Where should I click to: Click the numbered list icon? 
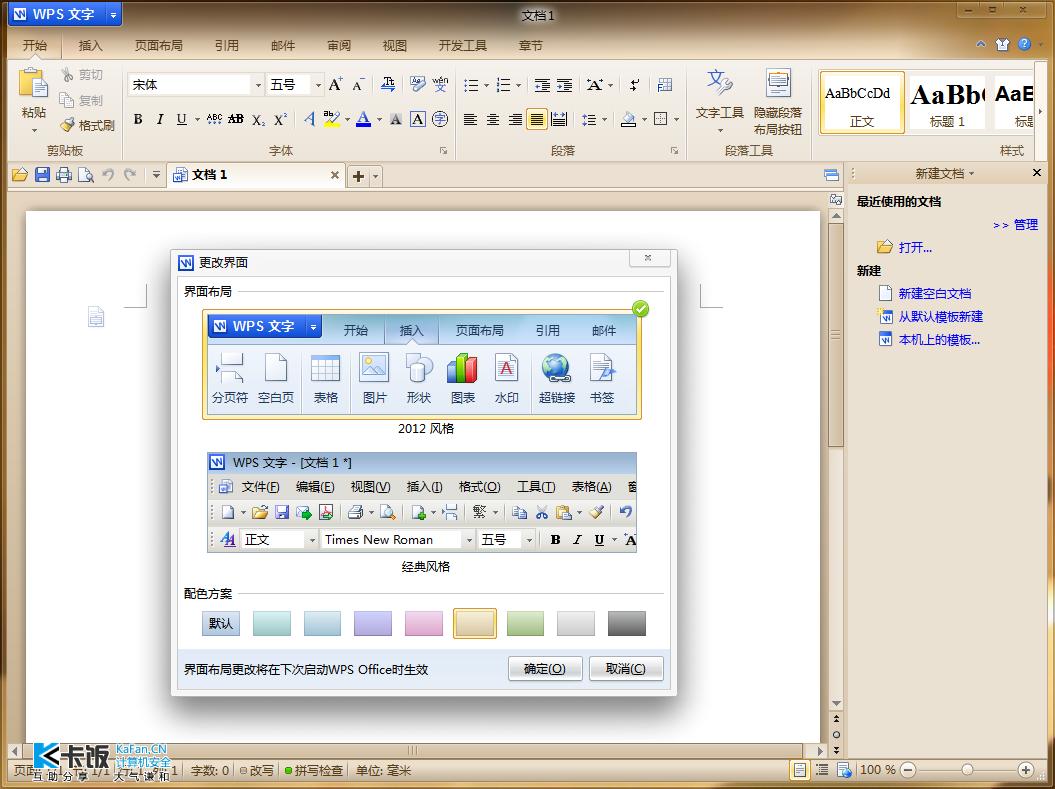pyautogui.click(x=503, y=85)
